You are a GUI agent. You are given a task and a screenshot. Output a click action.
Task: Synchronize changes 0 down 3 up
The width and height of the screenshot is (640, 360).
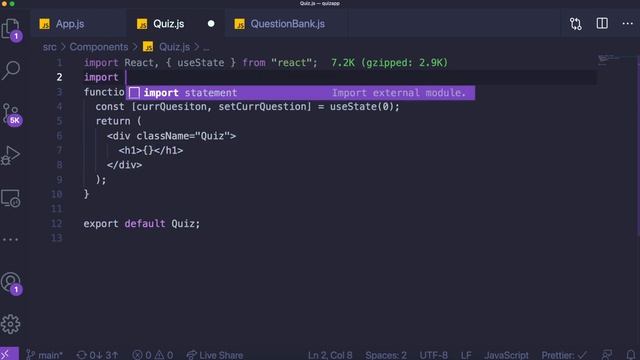coord(98,355)
